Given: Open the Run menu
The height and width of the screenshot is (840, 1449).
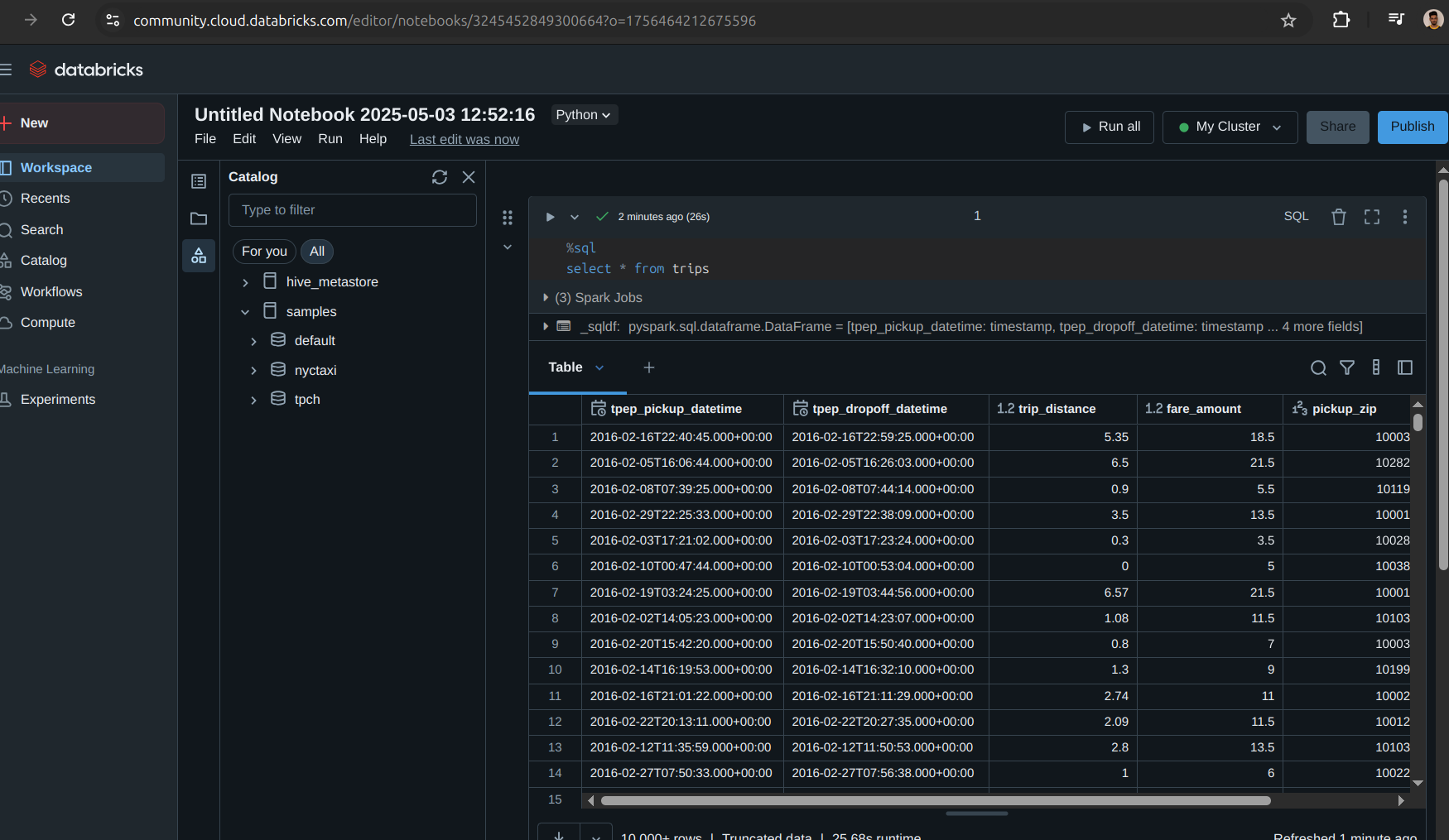Looking at the screenshot, I should coord(330,139).
